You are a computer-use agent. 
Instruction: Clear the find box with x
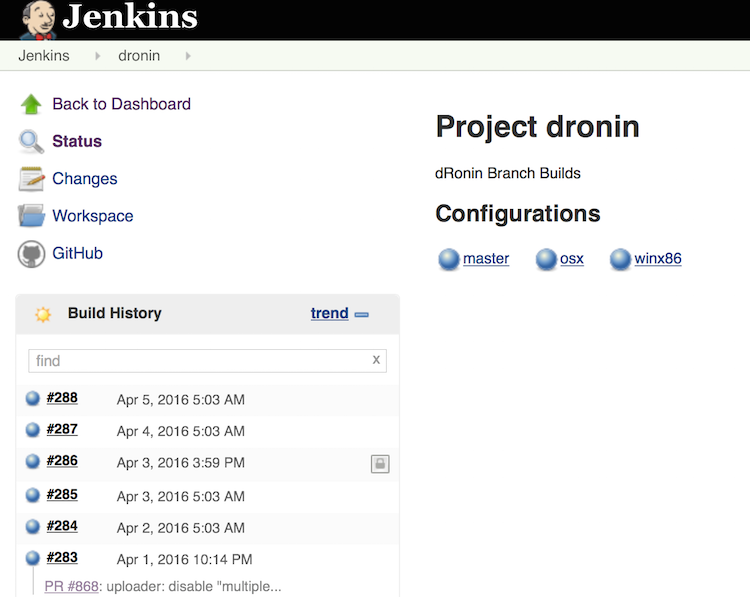coord(376,360)
